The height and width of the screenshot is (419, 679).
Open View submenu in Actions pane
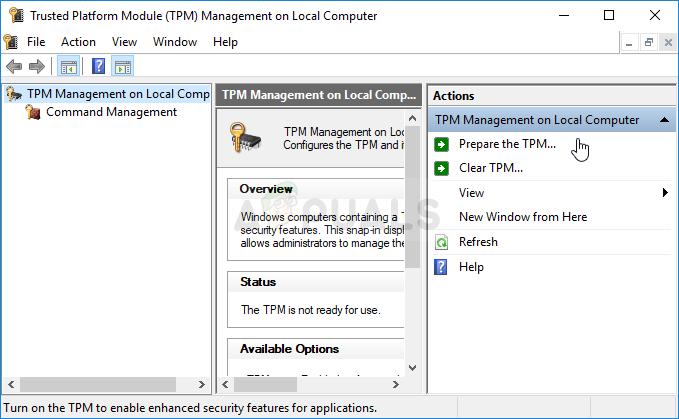coord(471,193)
